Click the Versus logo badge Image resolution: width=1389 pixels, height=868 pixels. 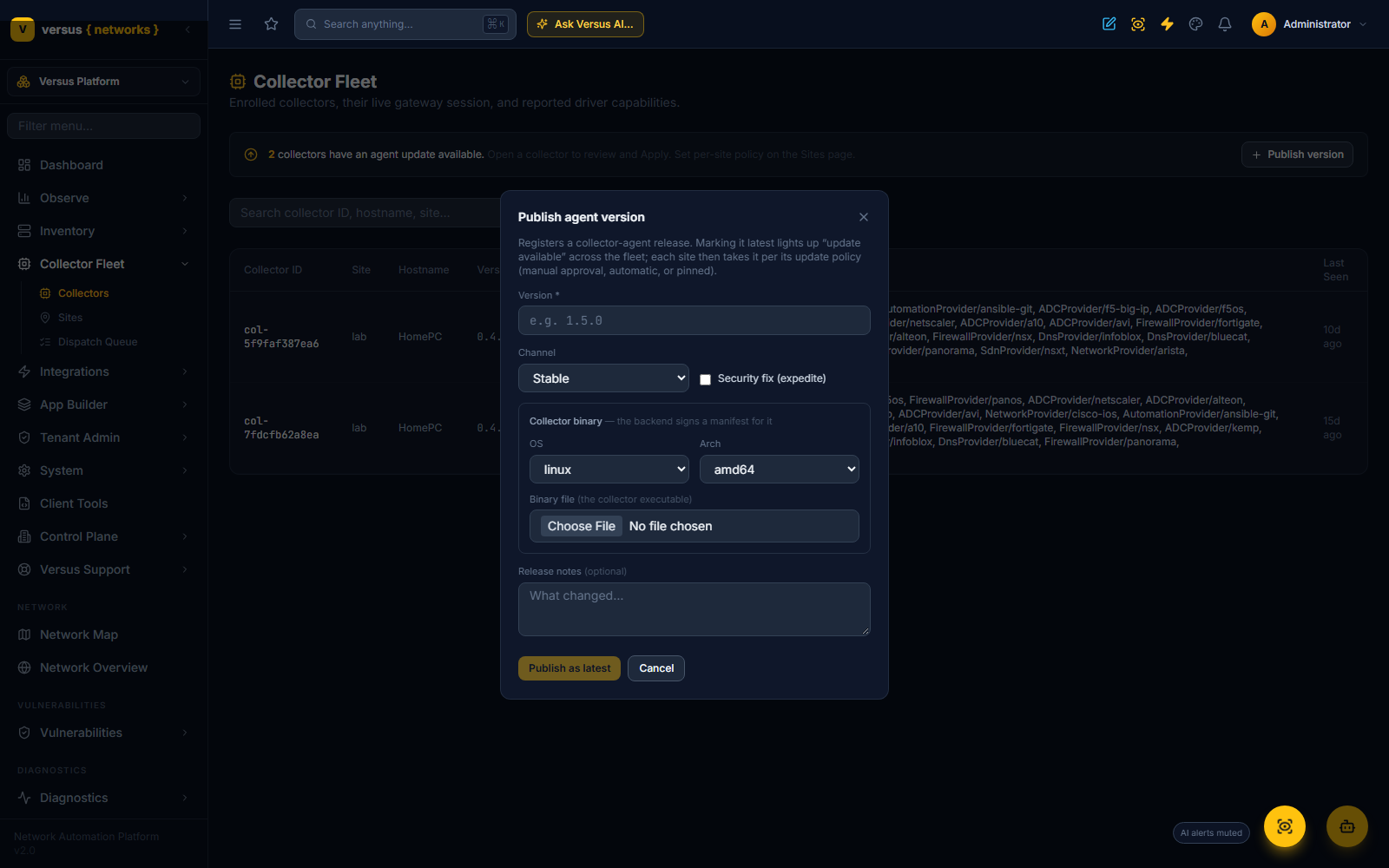[23, 30]
